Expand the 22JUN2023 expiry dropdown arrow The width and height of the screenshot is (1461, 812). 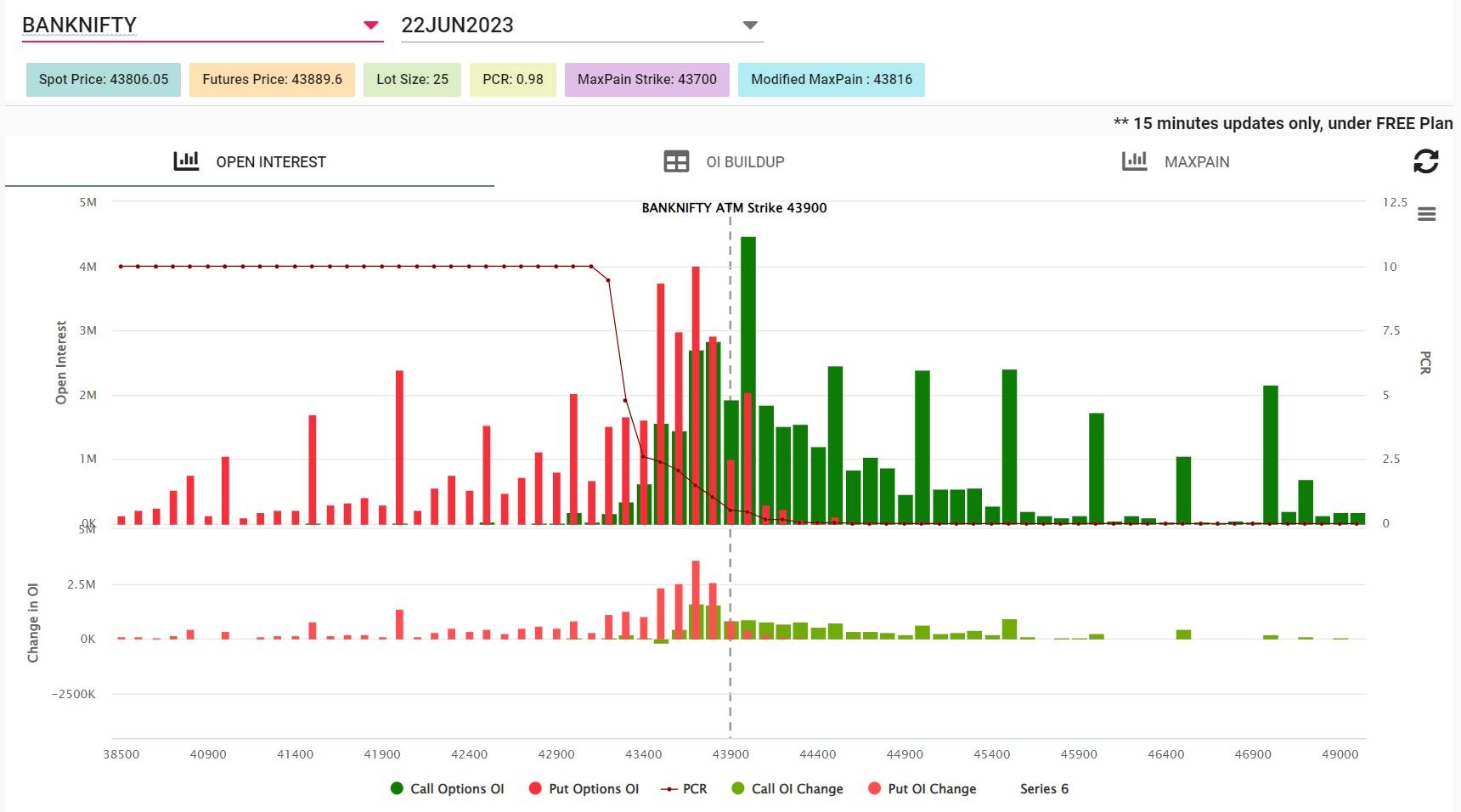[750, 25]
